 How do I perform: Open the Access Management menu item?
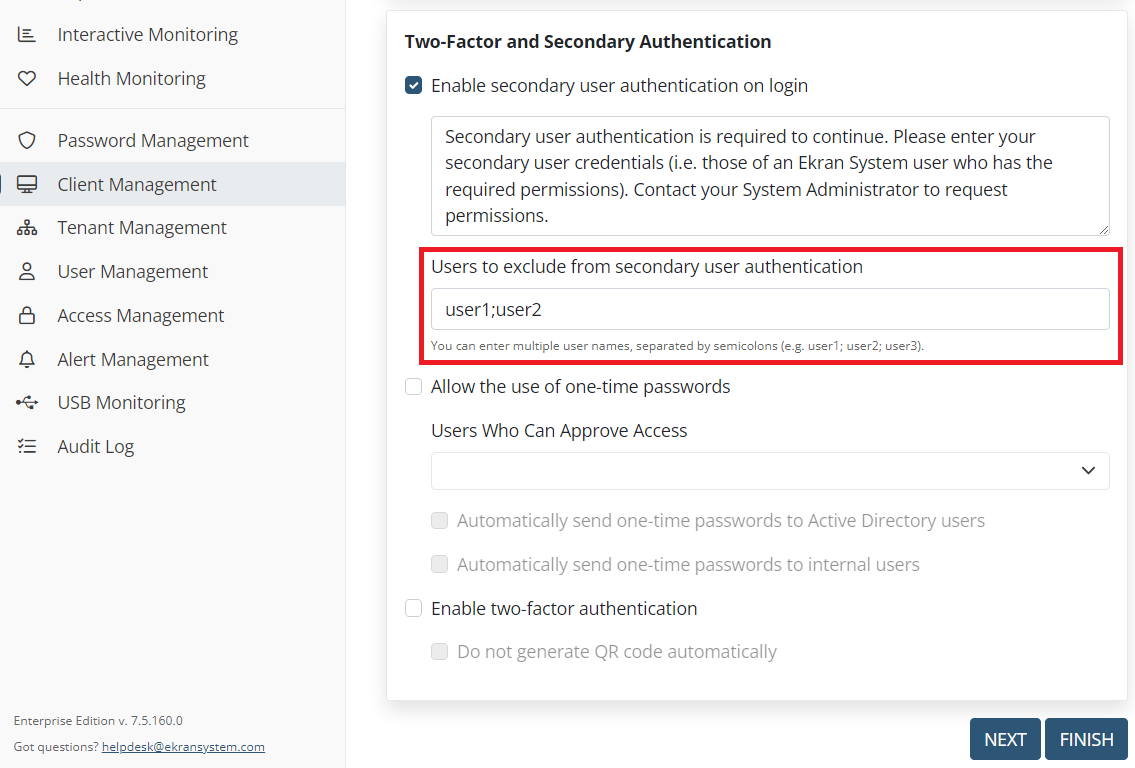pyautogui.click(x=140, y=316)
